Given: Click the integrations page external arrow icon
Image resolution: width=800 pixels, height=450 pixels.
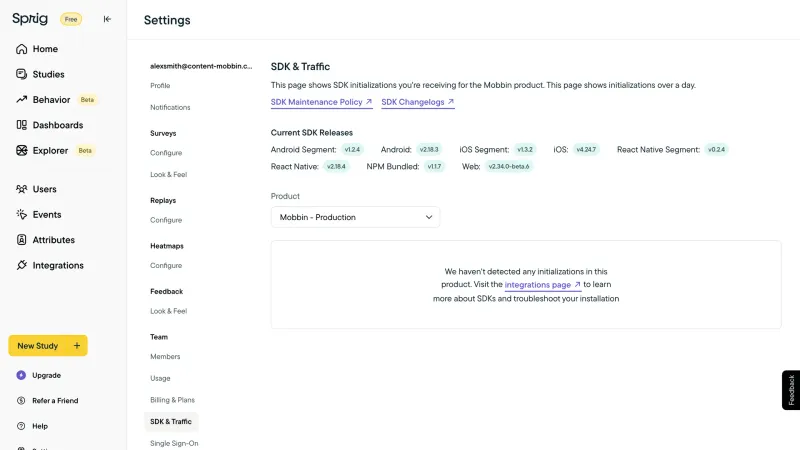Looking at the screenshot, I should (x=577, y=285).
